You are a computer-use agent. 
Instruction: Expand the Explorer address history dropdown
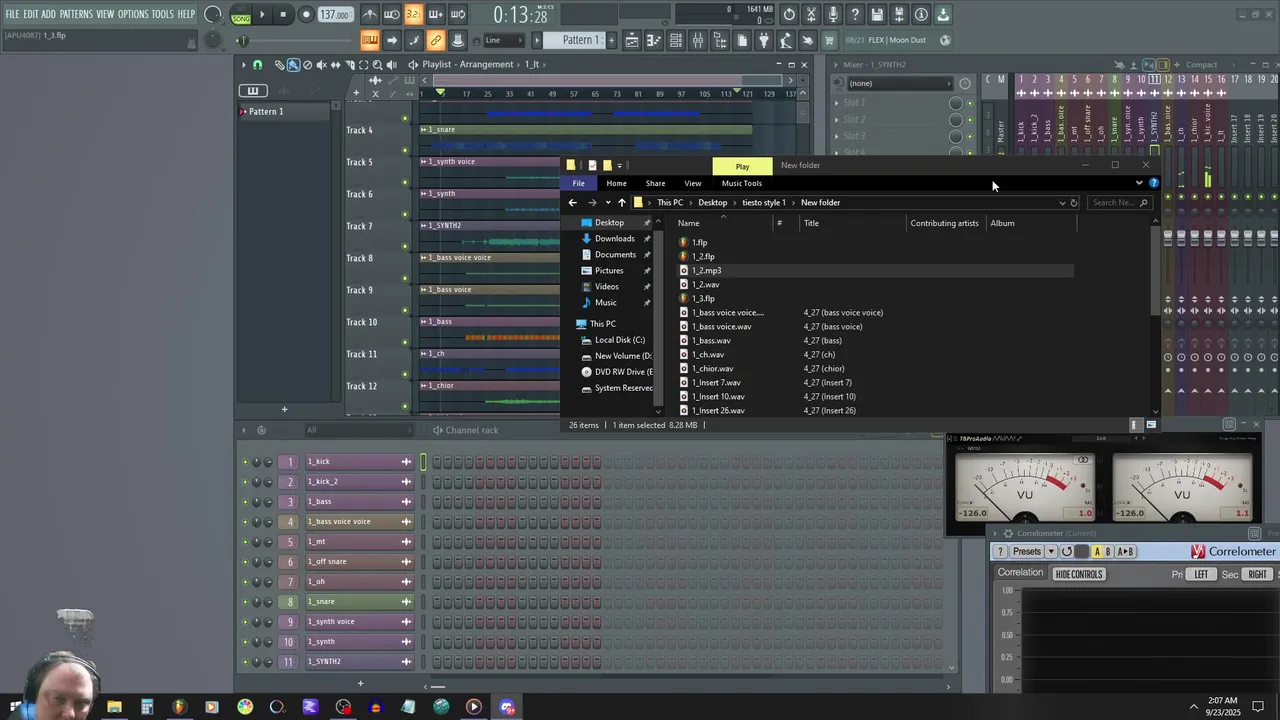pyautogui.click(x=1062, y=203)
